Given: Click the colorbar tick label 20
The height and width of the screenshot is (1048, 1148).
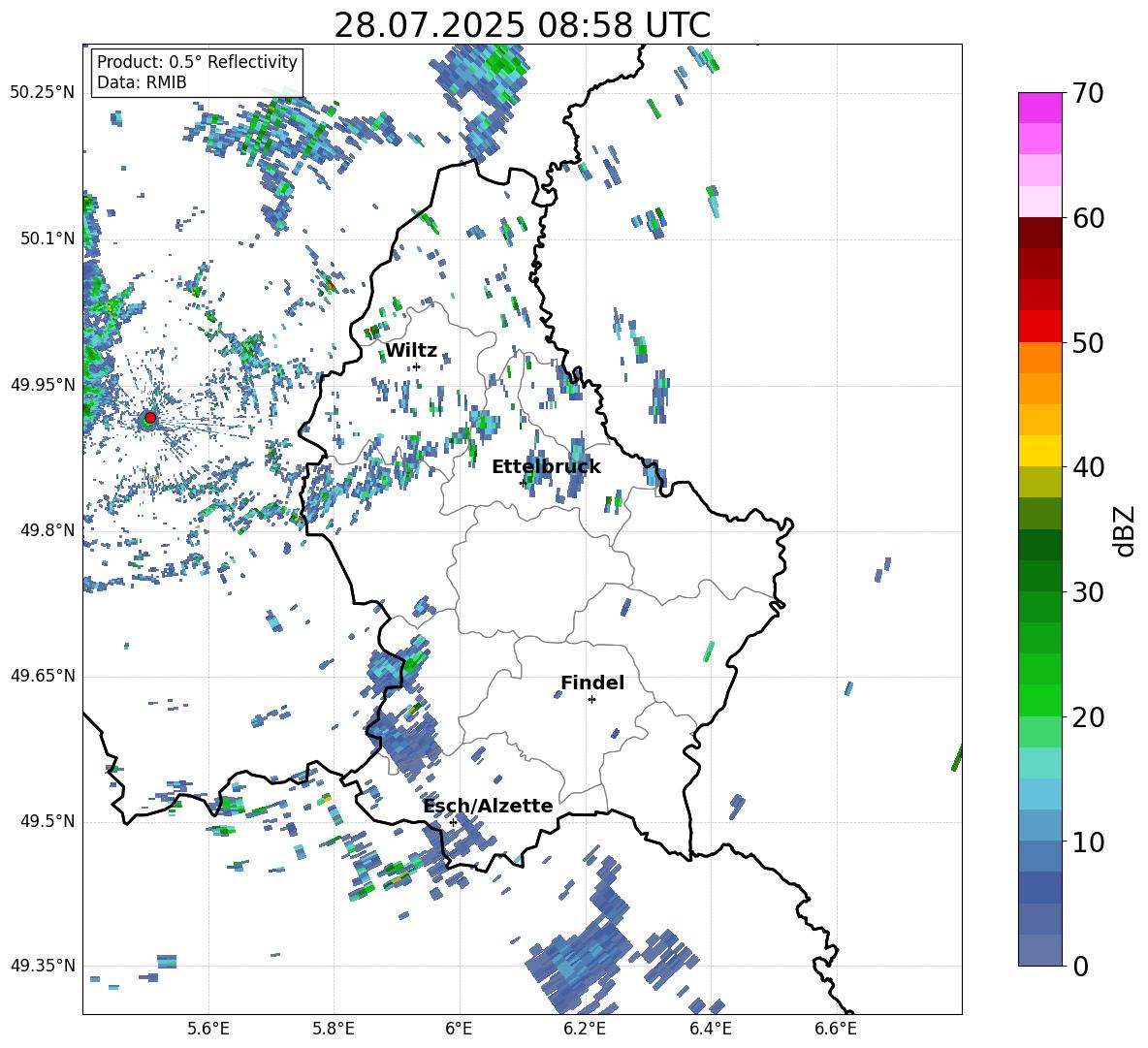Looking at the screenshot, I should click(x=1088, y=717).
